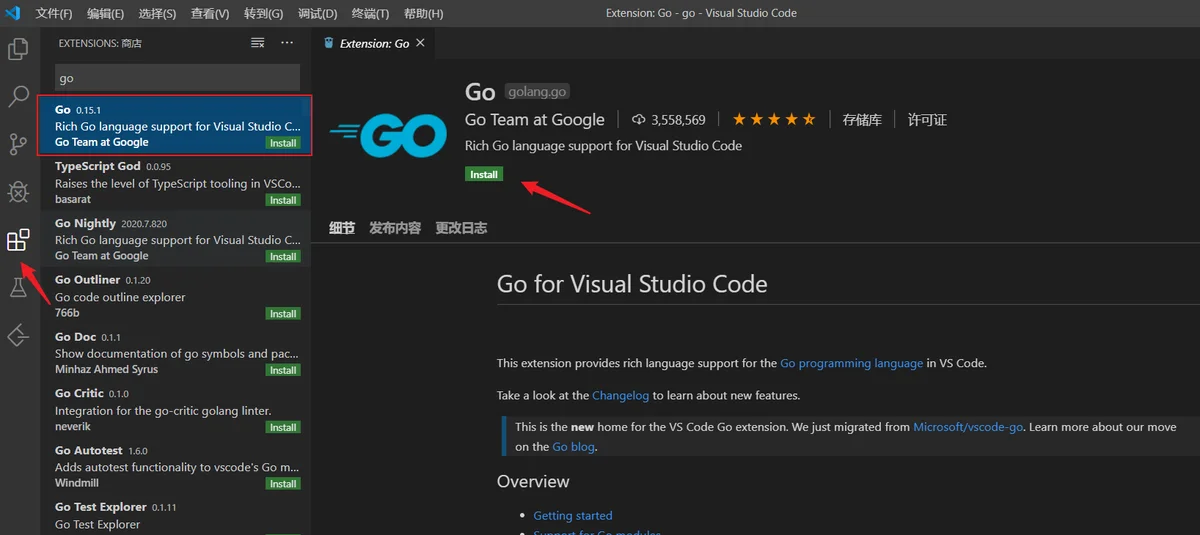Install the TypeScript God extension
Screen dimensions: 1200x535
283,200
